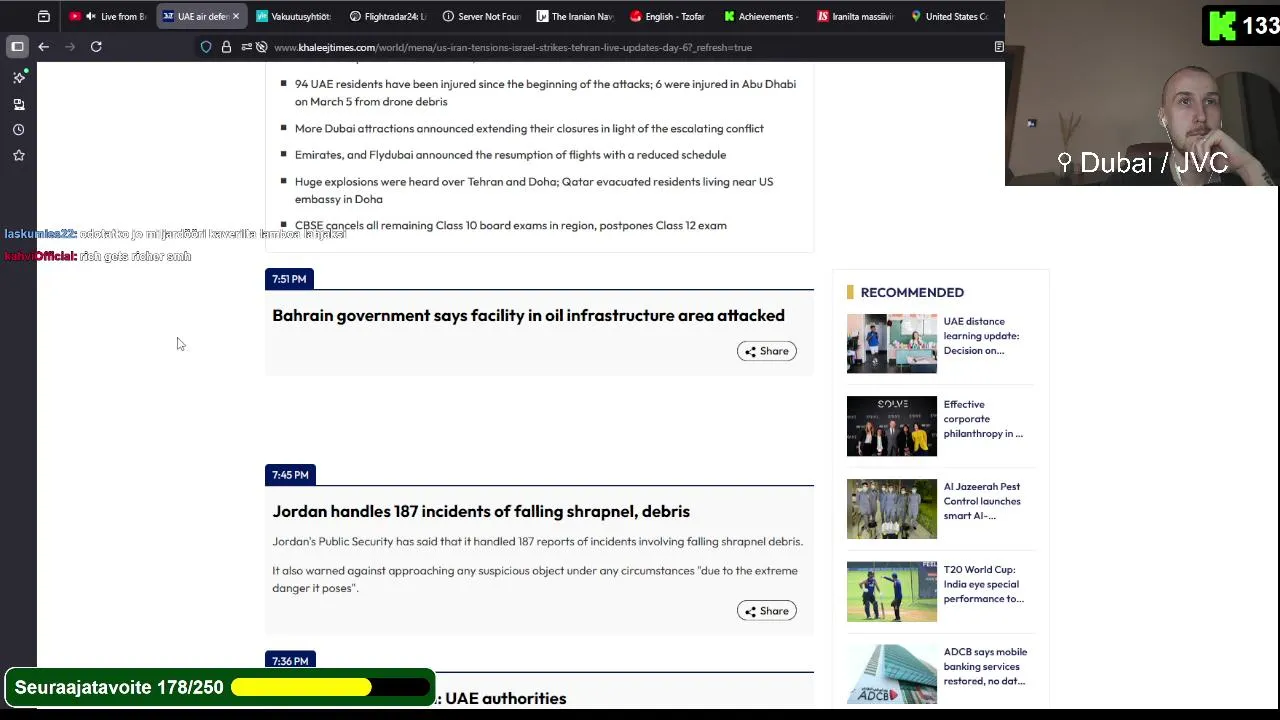The width and height of the screenshot is (1280, 720).
Task: Open the Bookmarks star sidebar icon
Action: coord(18,156)
